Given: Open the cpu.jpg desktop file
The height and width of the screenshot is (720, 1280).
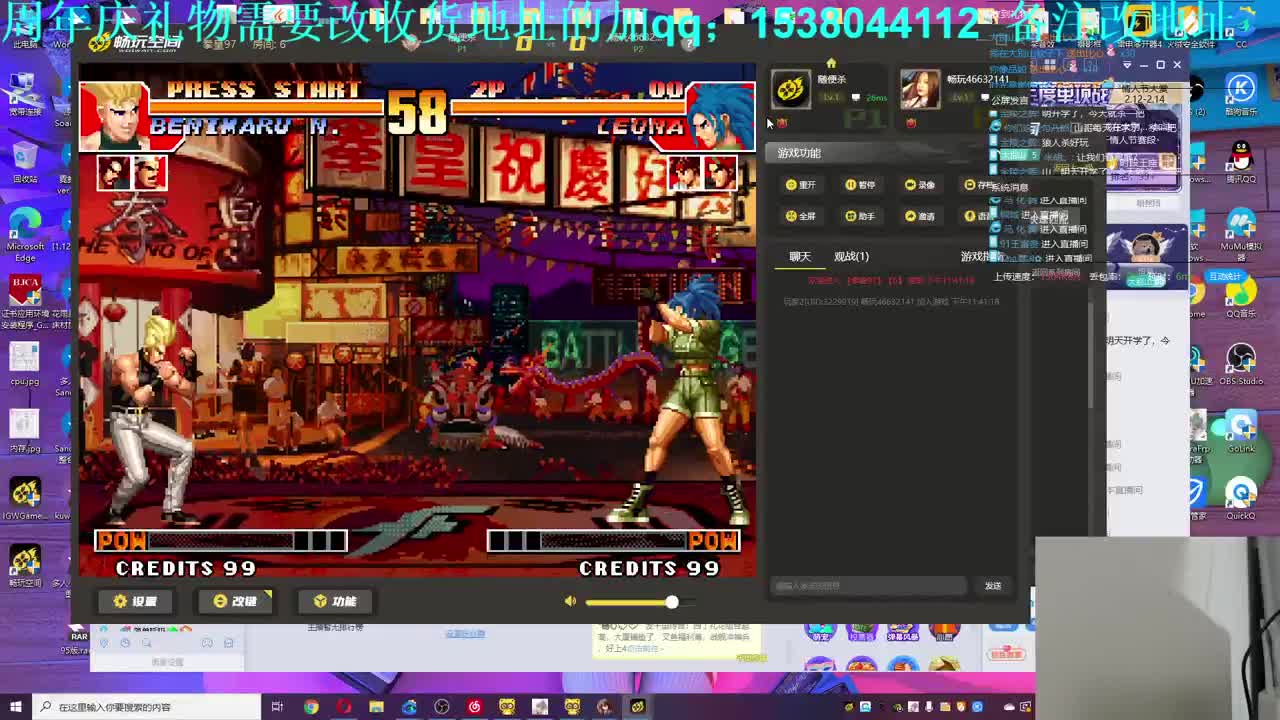Looking at the screenshot, I should click(25, 364).
